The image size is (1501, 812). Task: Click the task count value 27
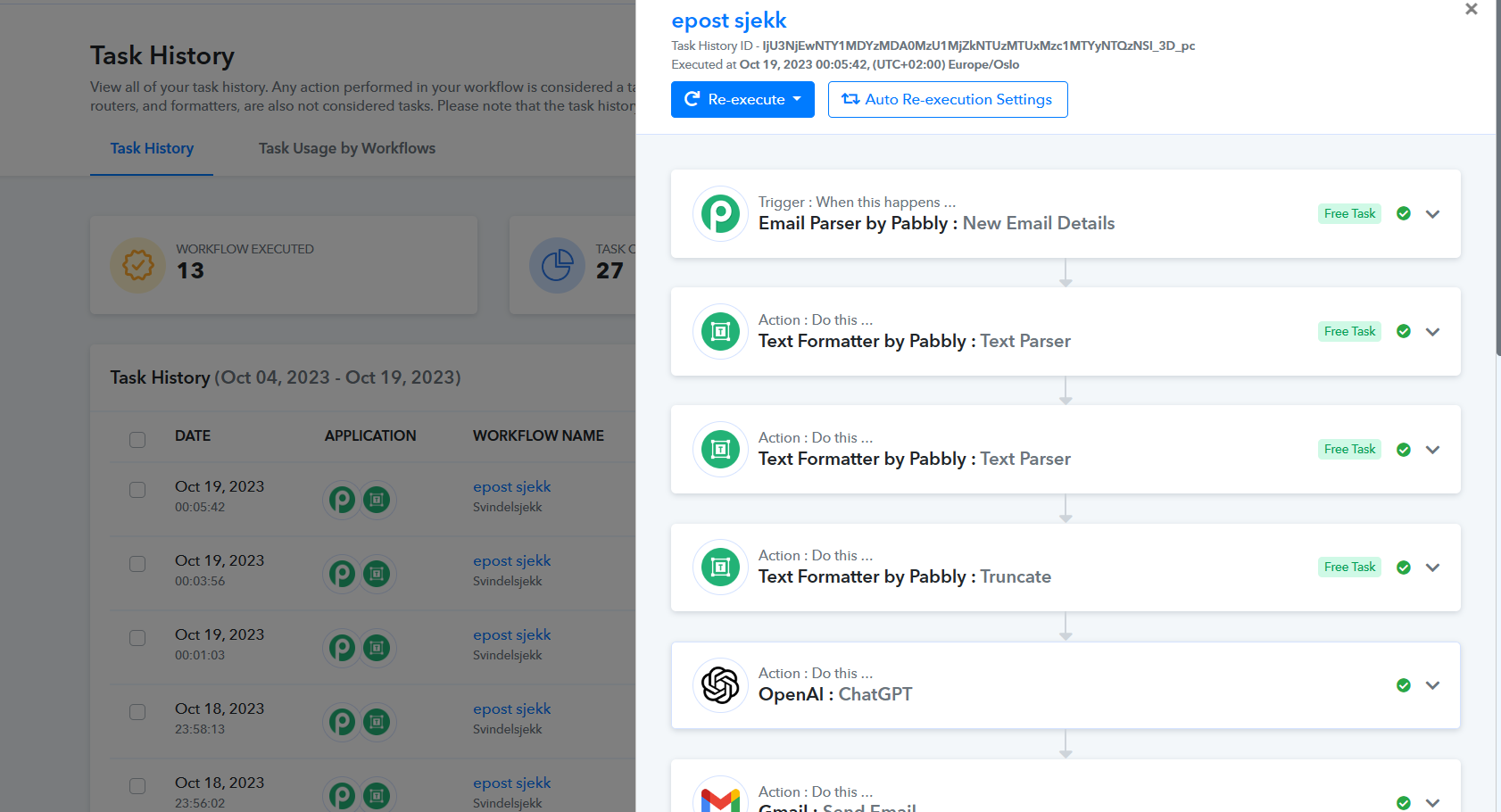click(610, 270)
